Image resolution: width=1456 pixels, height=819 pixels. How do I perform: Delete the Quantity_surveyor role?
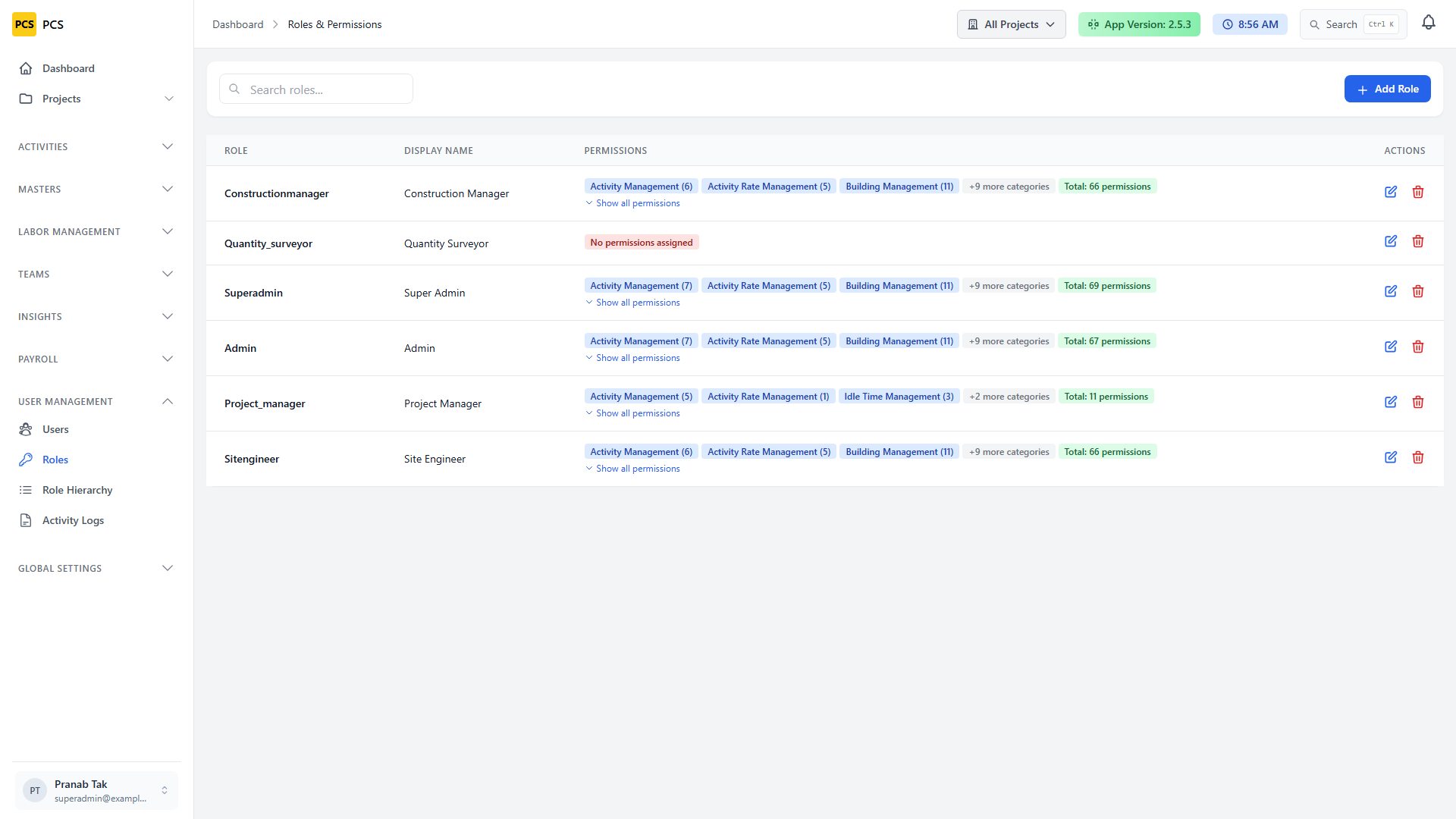point(1418,241)
